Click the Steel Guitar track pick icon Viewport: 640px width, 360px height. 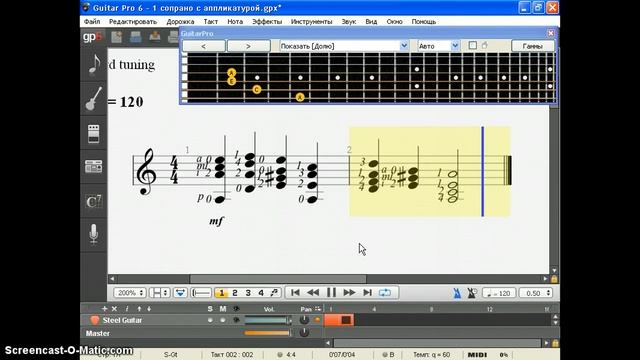pyautogui.click(x=95, y=320)
